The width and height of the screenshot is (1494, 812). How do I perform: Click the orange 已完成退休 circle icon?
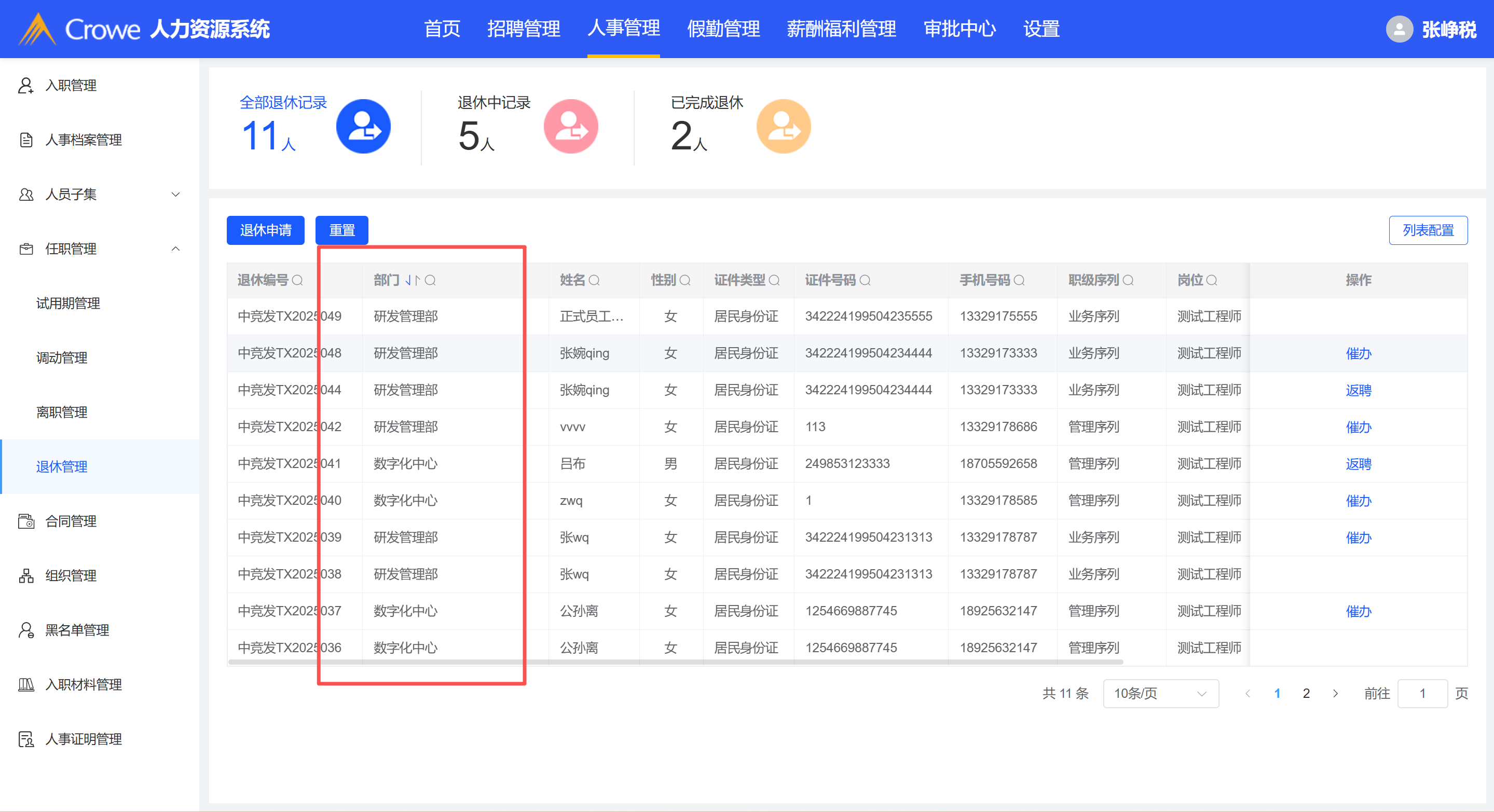click(x=783, y=127)
